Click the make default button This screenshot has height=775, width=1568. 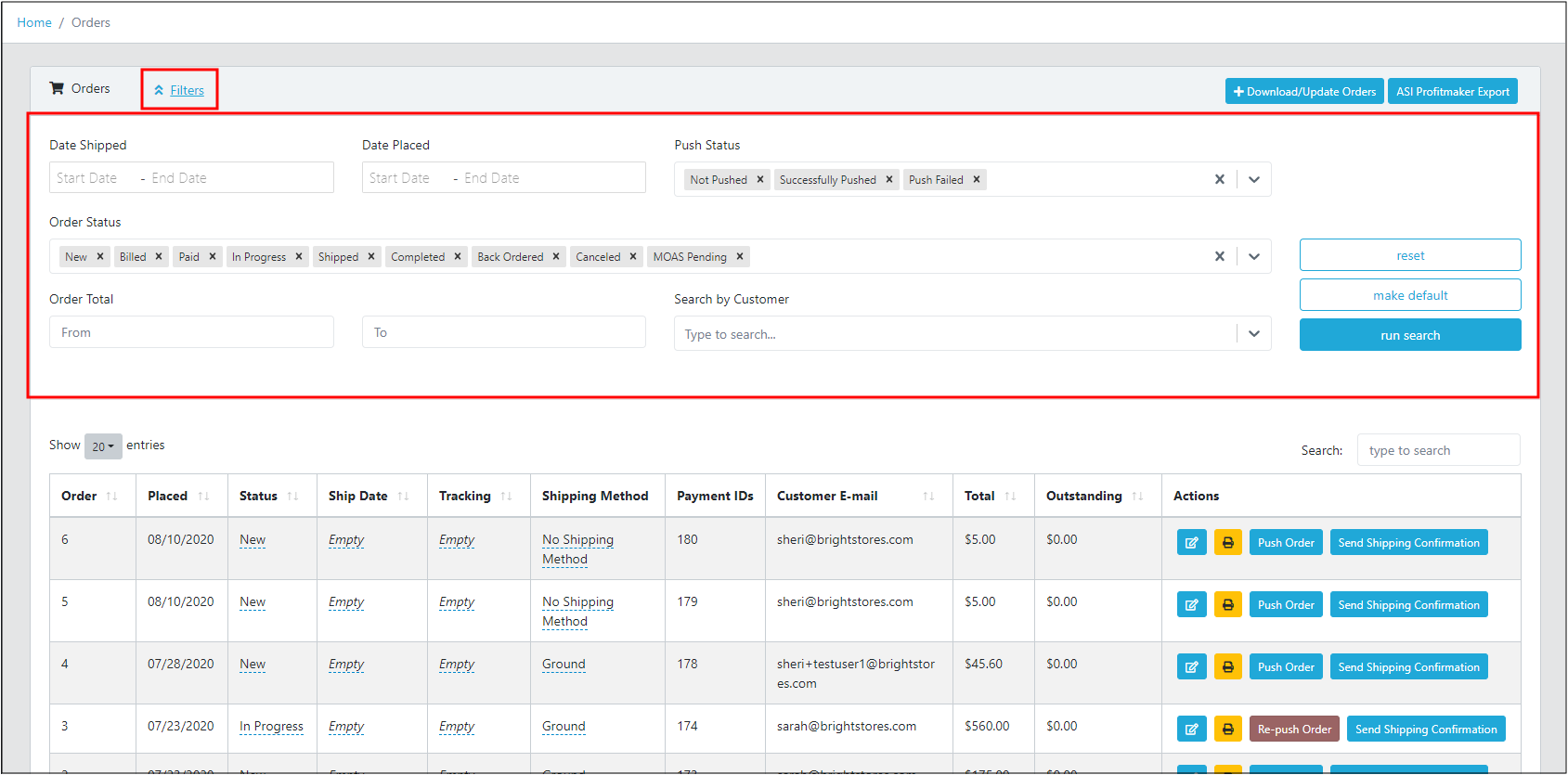tap(1410, 295)
